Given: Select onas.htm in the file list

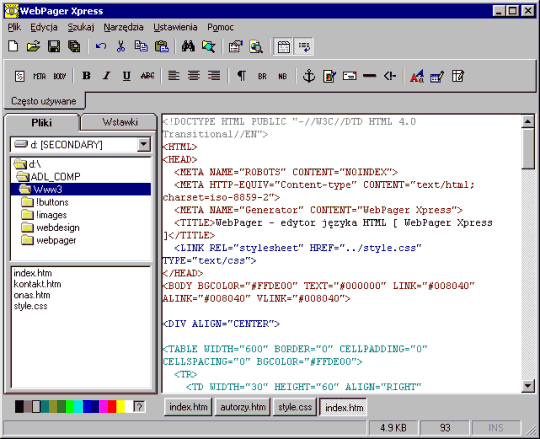Looking at the screenshot, I should coord(32,295).
